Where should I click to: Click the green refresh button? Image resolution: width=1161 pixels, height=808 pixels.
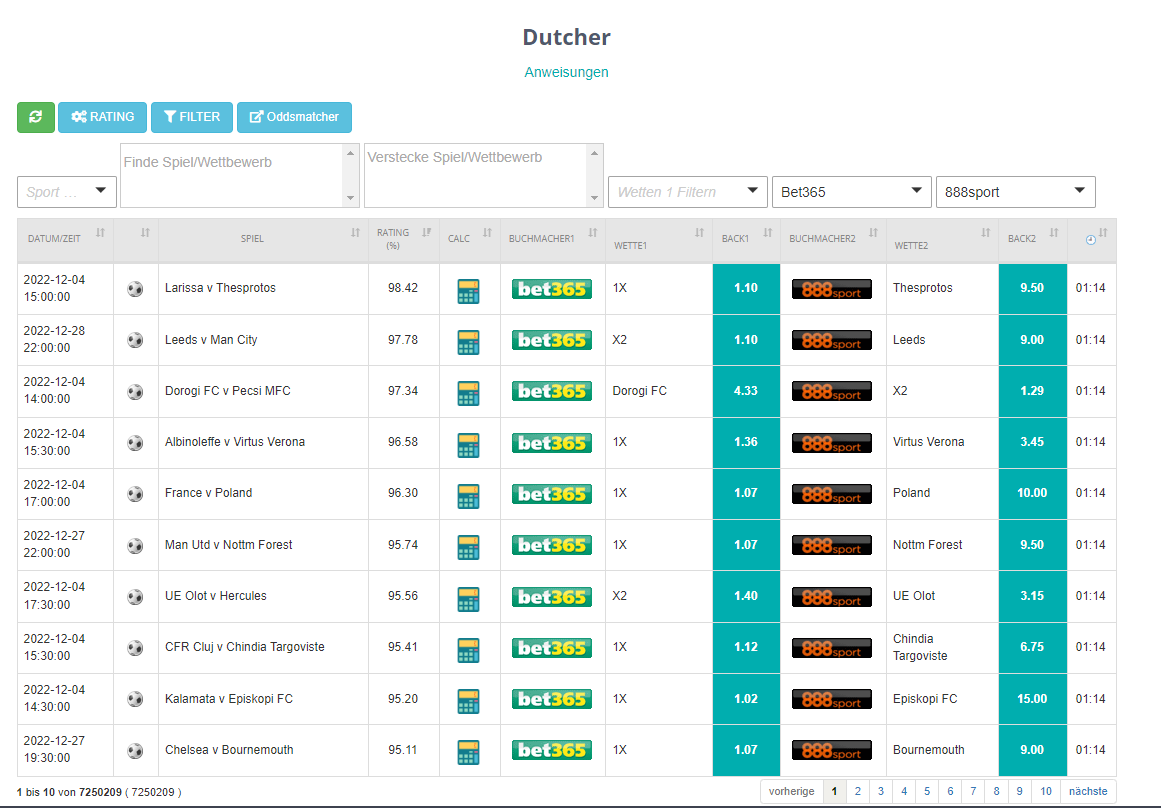coord(36,117)
